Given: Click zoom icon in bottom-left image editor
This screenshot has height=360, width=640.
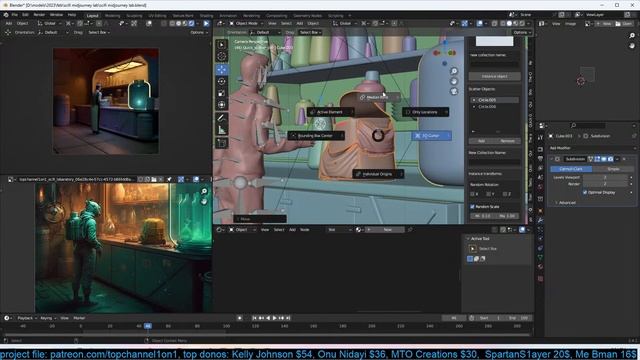Looking at the screenshot, I should 204,191.
